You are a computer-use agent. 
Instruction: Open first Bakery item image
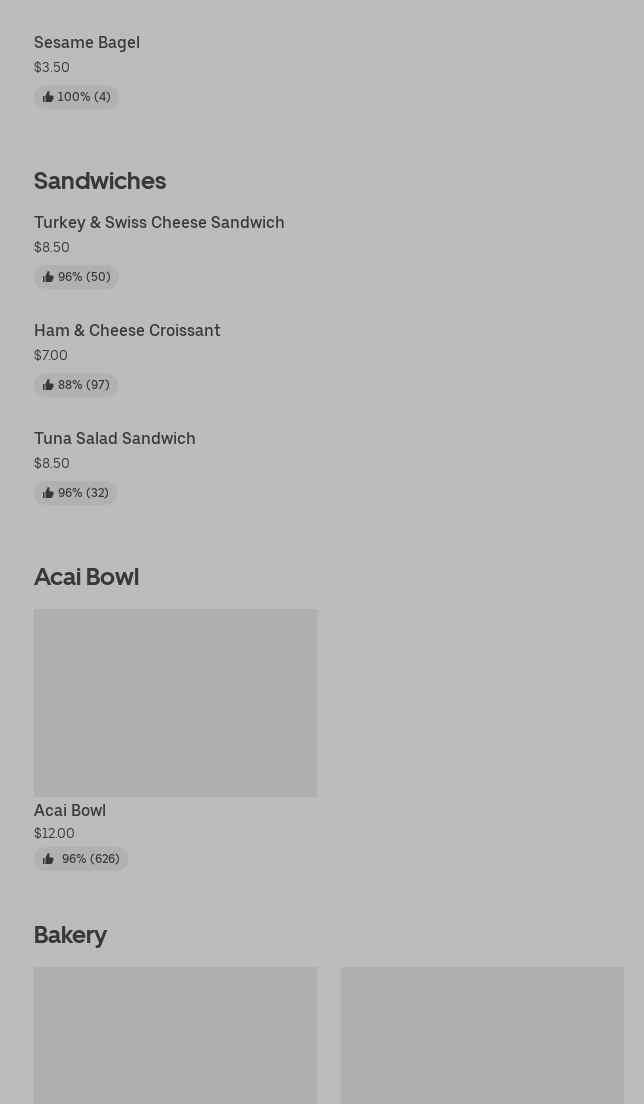(x=175, y=1035)
